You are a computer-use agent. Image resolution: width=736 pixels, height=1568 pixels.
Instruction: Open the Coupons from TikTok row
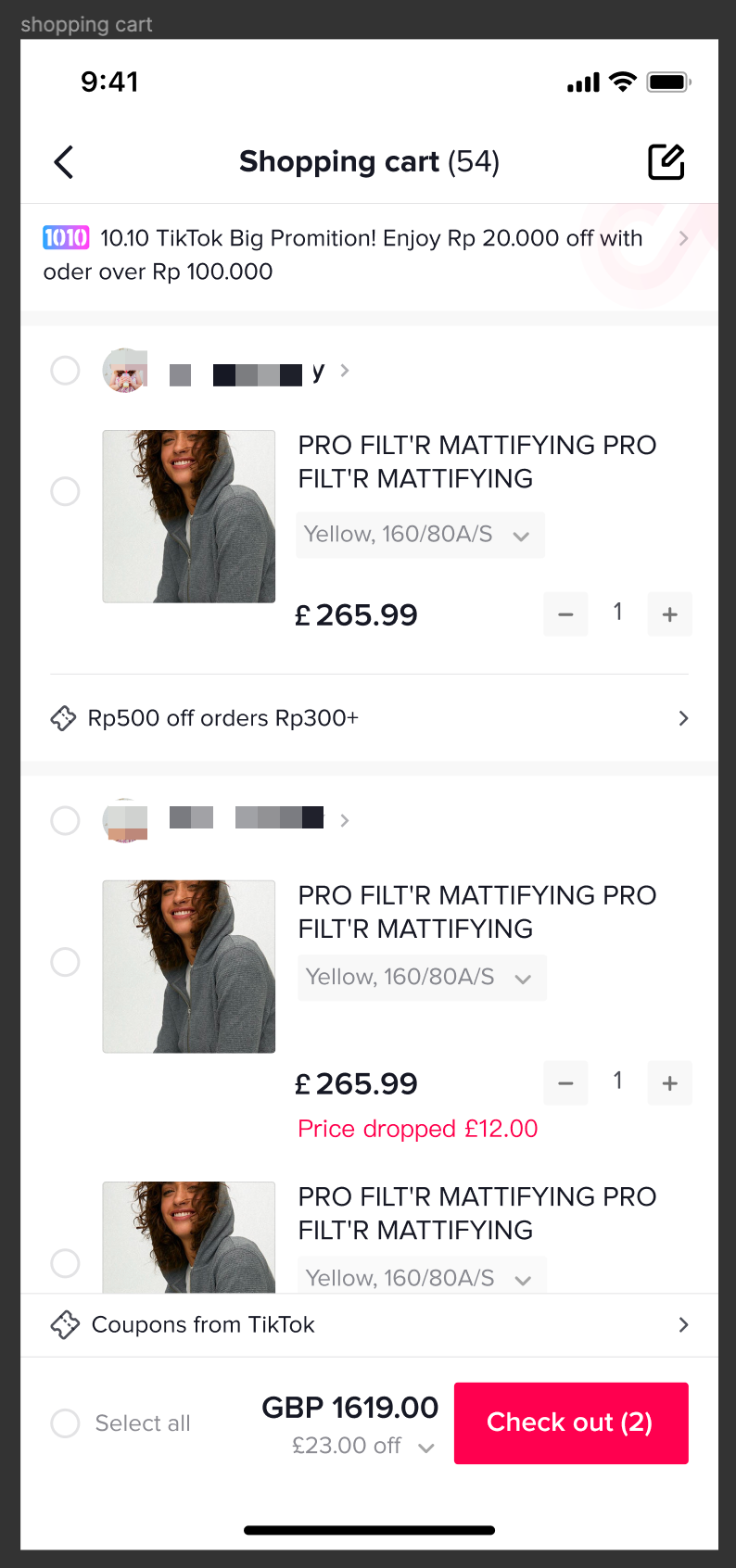369,1325
